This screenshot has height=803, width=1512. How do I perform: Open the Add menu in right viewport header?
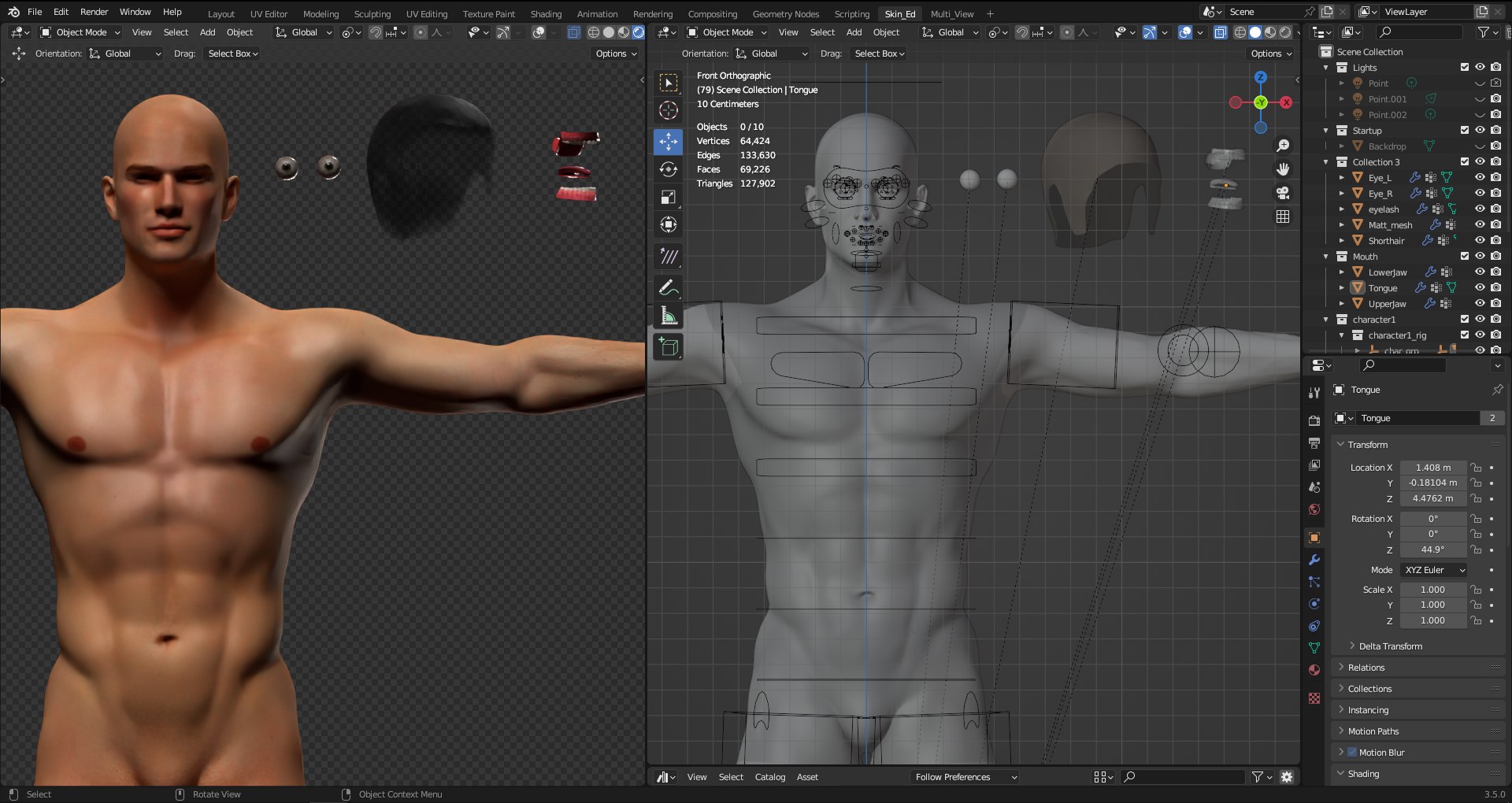click(x=854, y=32)
